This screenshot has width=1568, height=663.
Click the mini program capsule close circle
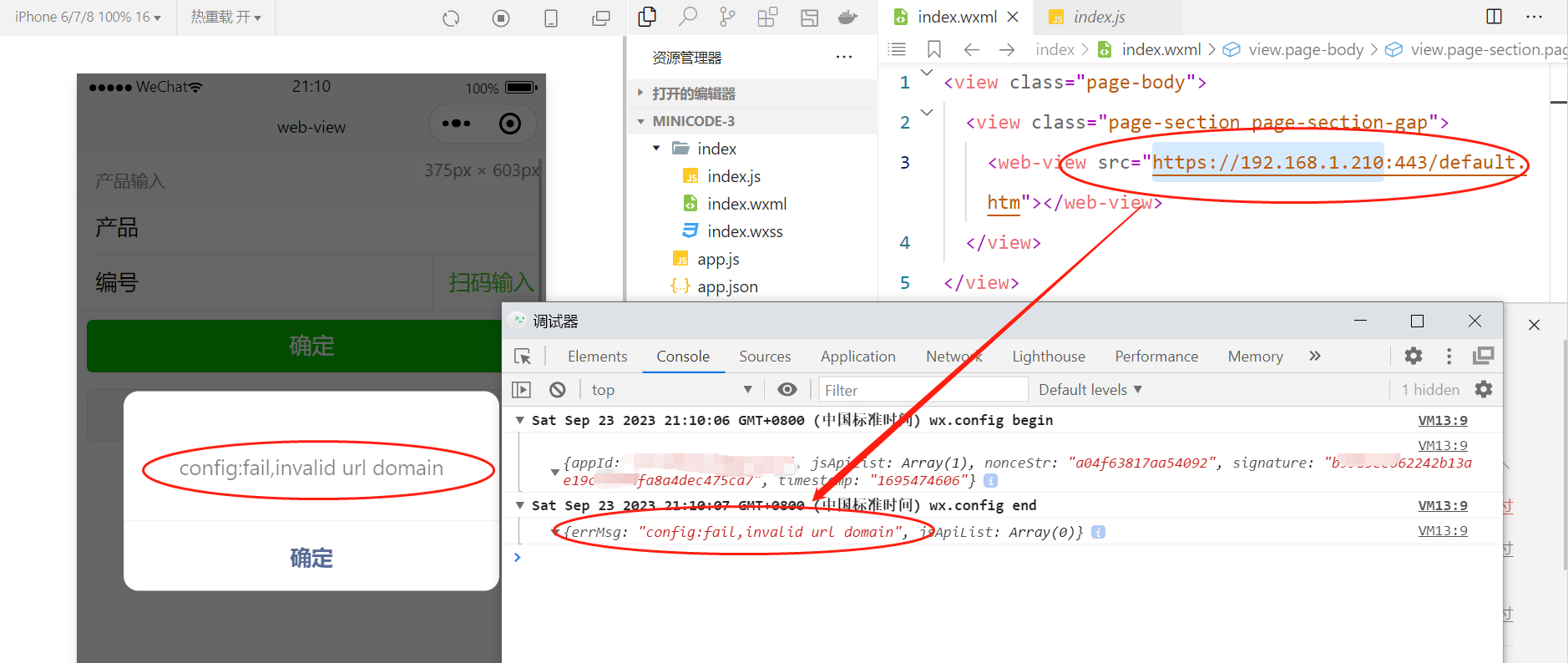point(509,124)
